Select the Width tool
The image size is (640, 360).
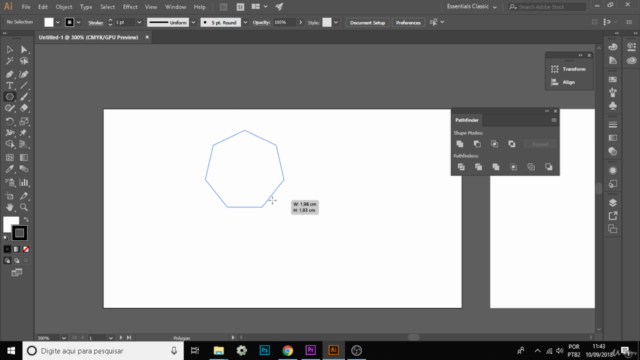(10, 133)
